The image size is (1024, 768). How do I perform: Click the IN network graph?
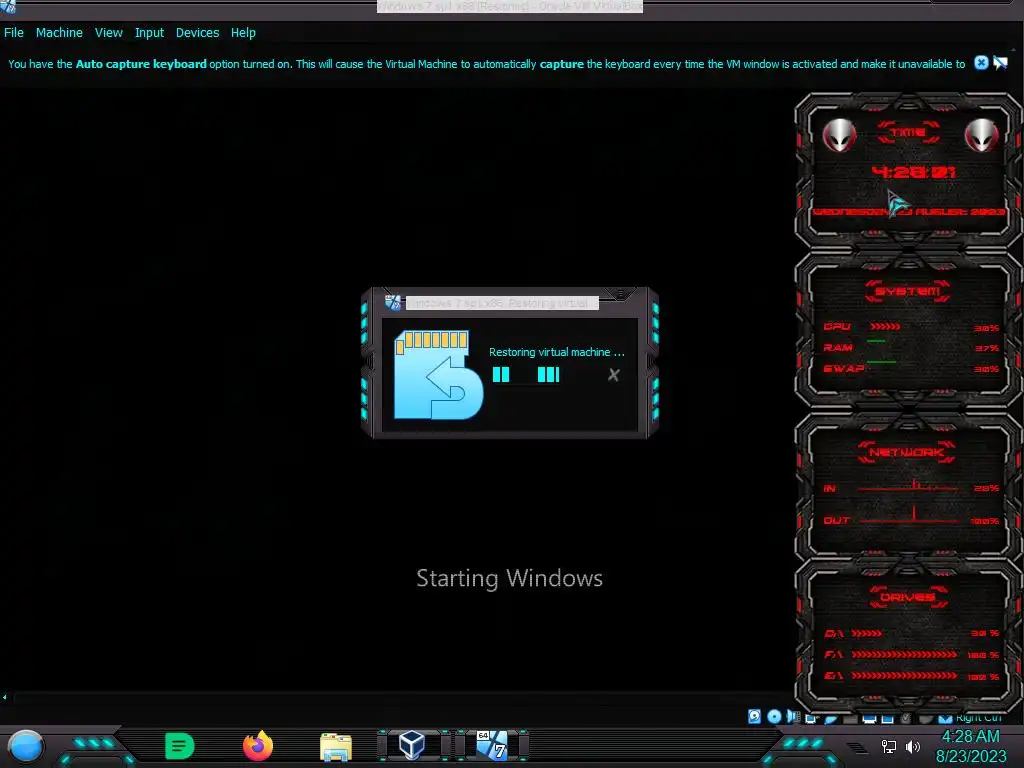(908, 486)
